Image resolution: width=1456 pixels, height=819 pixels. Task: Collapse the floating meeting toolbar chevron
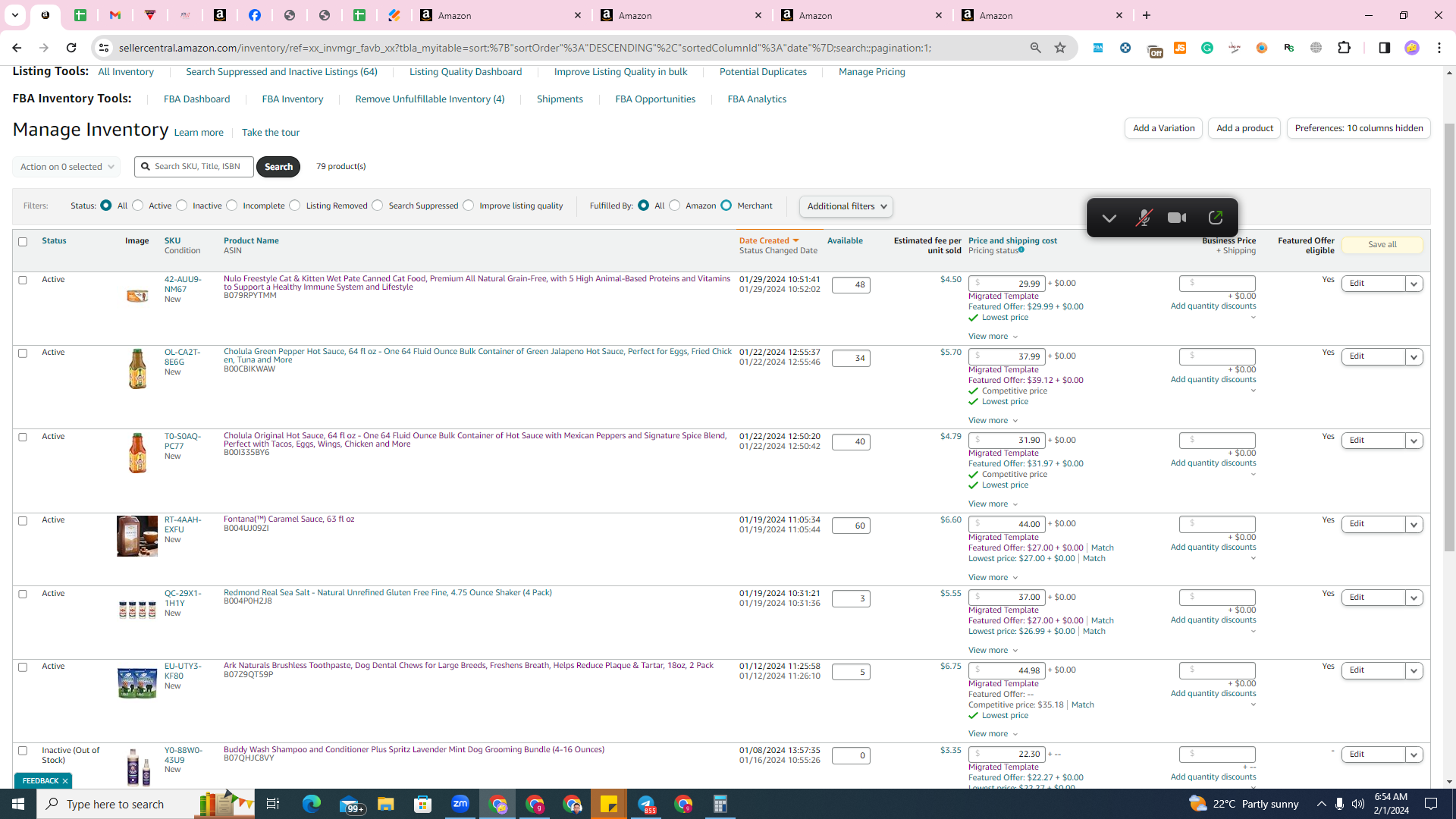(x=1109, y=218)
